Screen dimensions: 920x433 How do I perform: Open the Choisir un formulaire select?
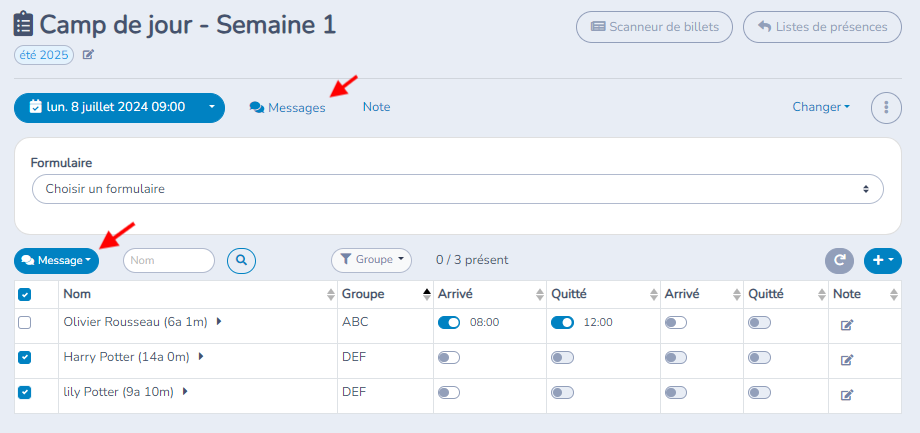[458, 189]
